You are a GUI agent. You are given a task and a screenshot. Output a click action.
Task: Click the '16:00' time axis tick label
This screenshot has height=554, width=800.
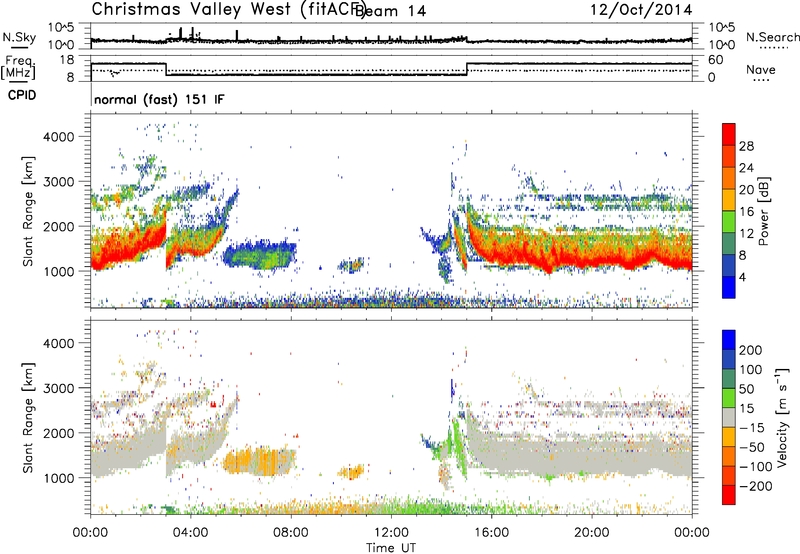[x=491, y=533]
